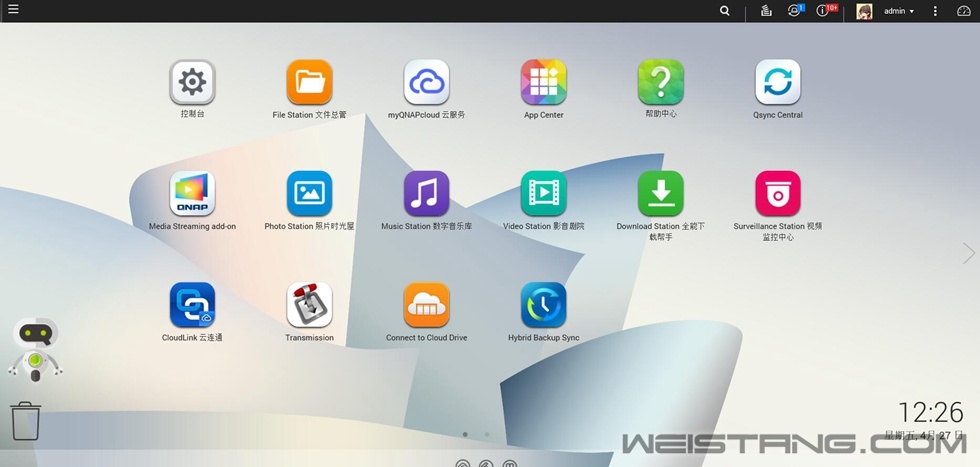Open external devices icon with badge 1
This screenshot has height=467, width=980.
795,11
